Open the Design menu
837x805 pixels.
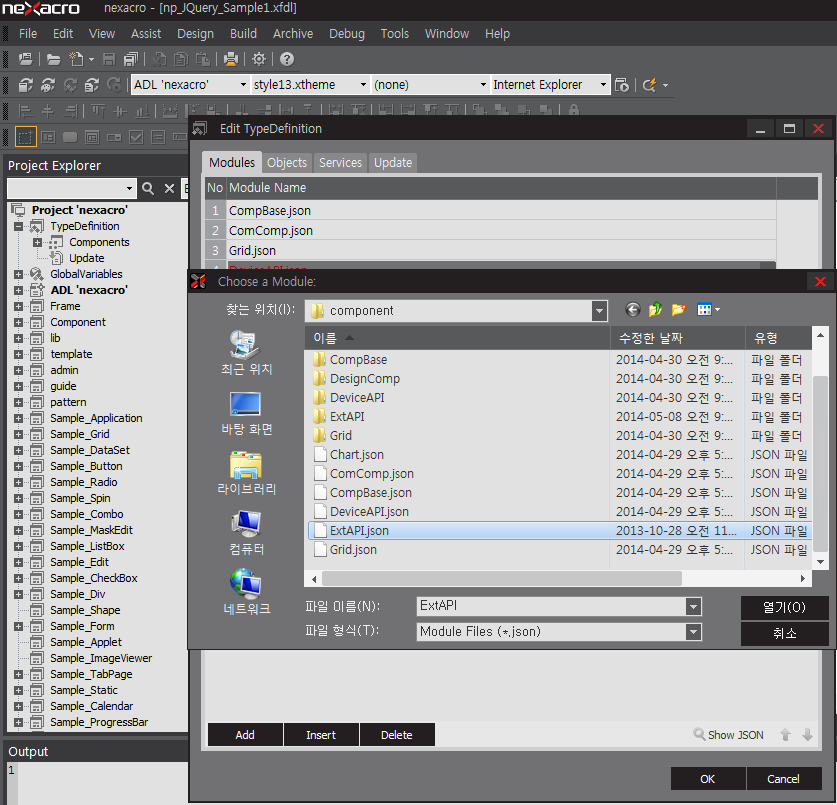pos(195,34)
